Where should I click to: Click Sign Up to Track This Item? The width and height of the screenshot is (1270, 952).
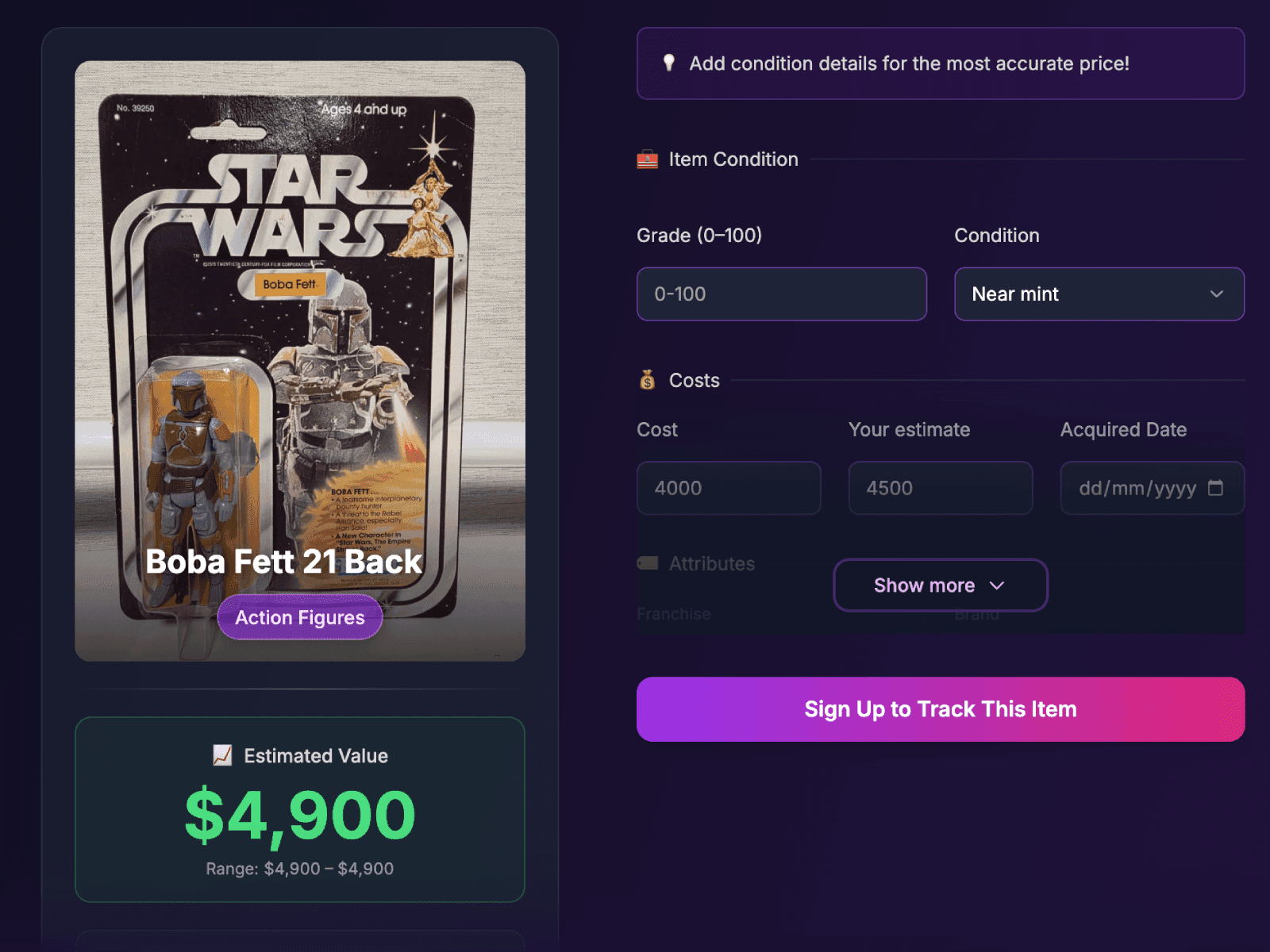coord(940,708)
